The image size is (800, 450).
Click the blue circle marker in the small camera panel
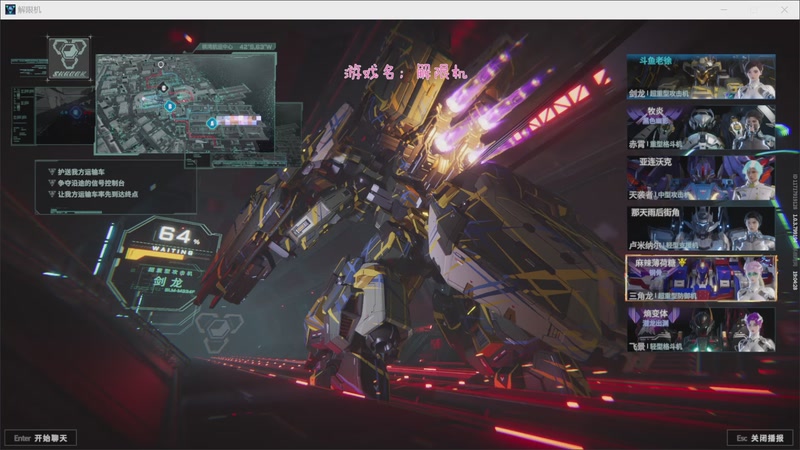tap(77, 113)
